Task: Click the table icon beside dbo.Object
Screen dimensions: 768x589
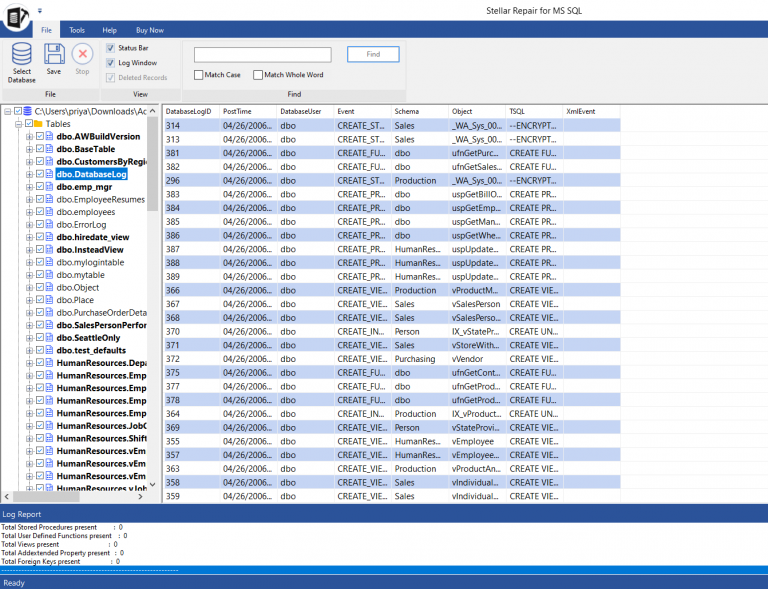Action: point(49,287)
